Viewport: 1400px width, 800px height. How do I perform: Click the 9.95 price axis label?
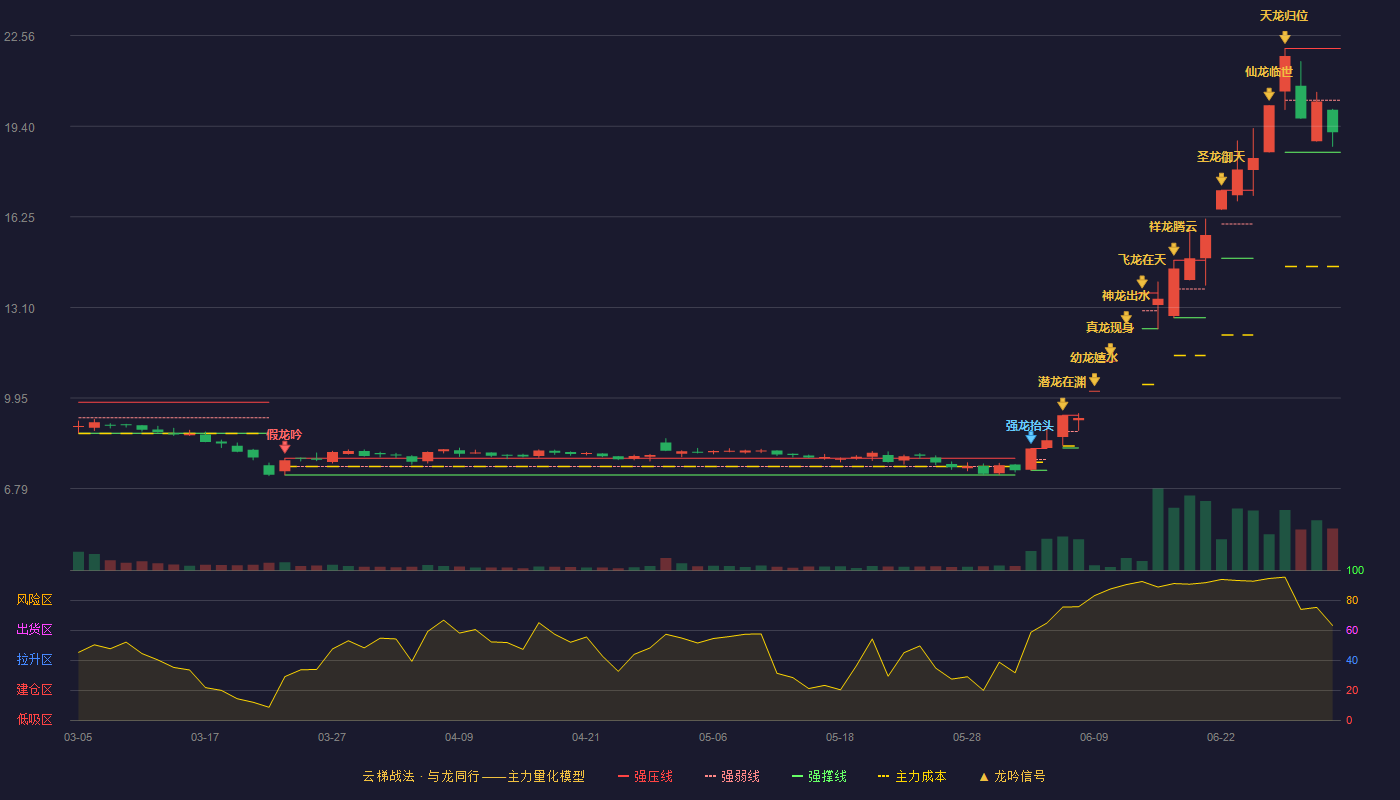(x=20, y=398)
